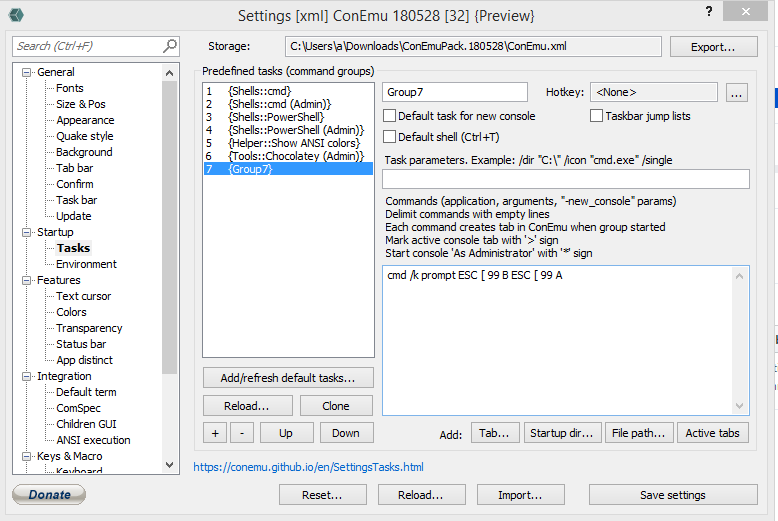Collapse the Features tree node
778x521 pixels.
point(26,280)
